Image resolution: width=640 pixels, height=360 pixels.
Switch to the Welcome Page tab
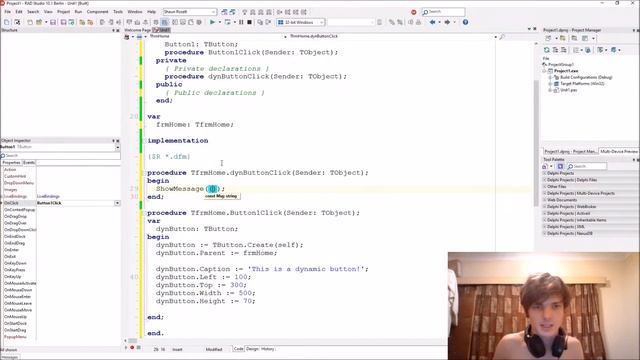[138, 30]
